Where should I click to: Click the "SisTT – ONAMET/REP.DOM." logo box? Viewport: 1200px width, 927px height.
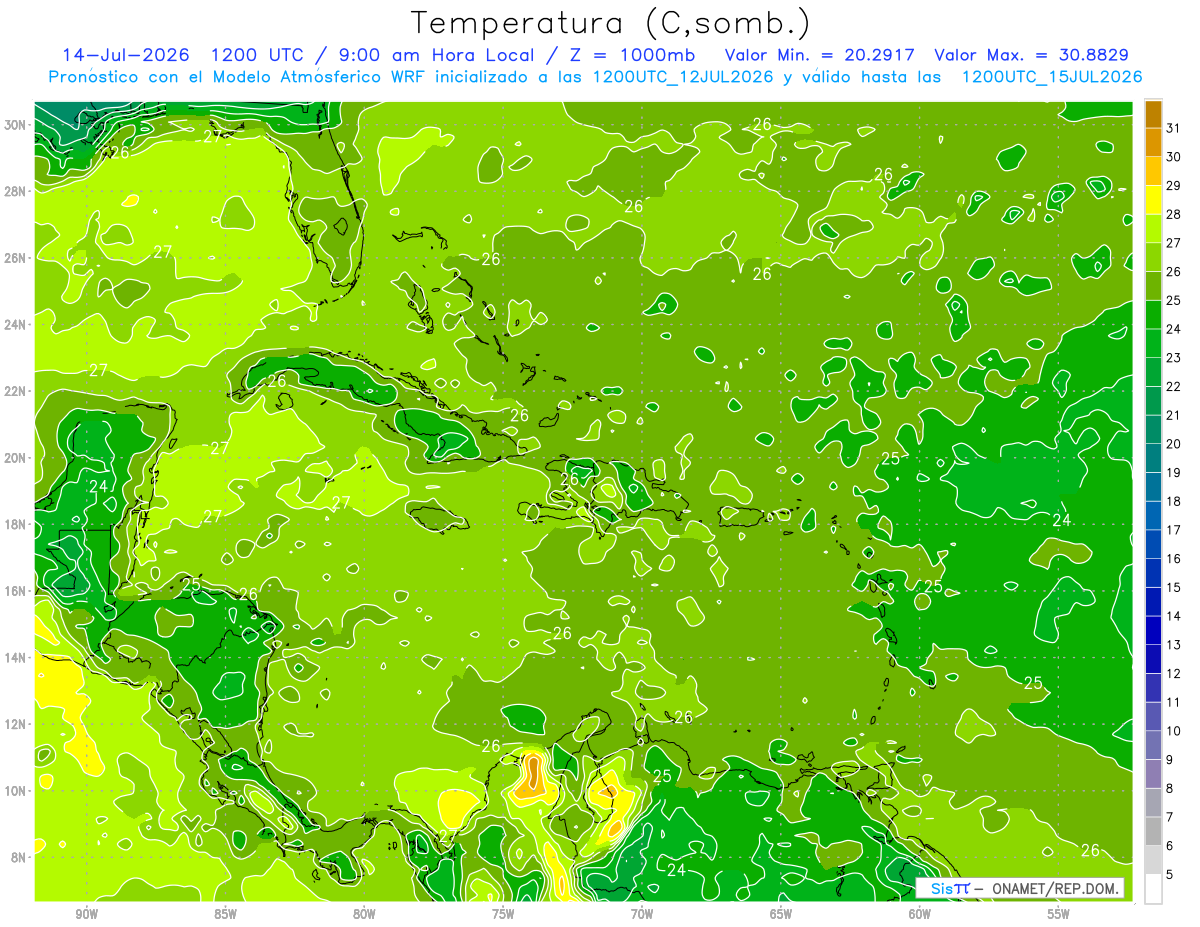point(1020,888)
